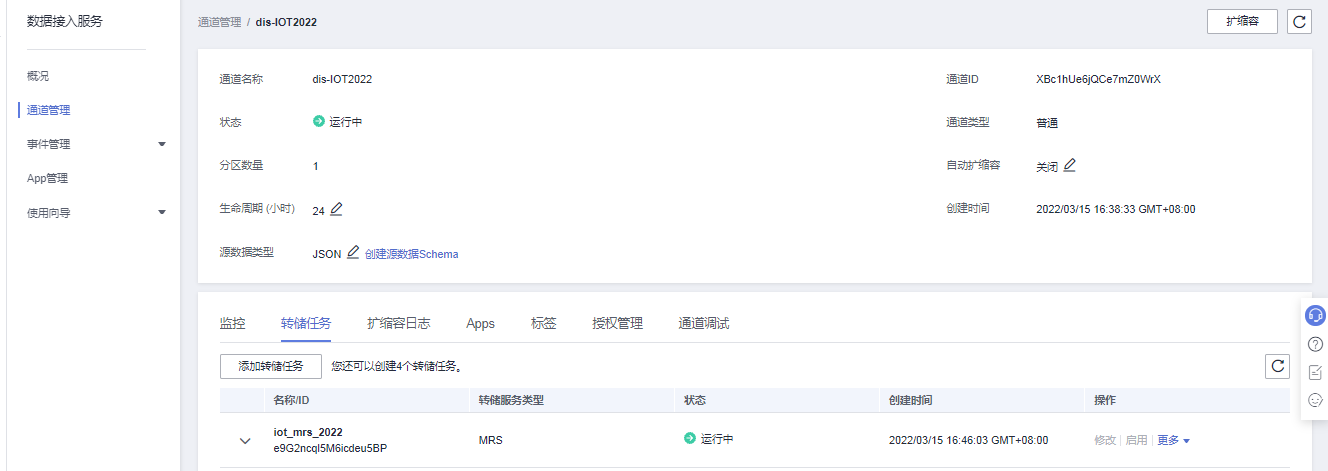
Task: Click the help question mark icon
Action: 1315,344
